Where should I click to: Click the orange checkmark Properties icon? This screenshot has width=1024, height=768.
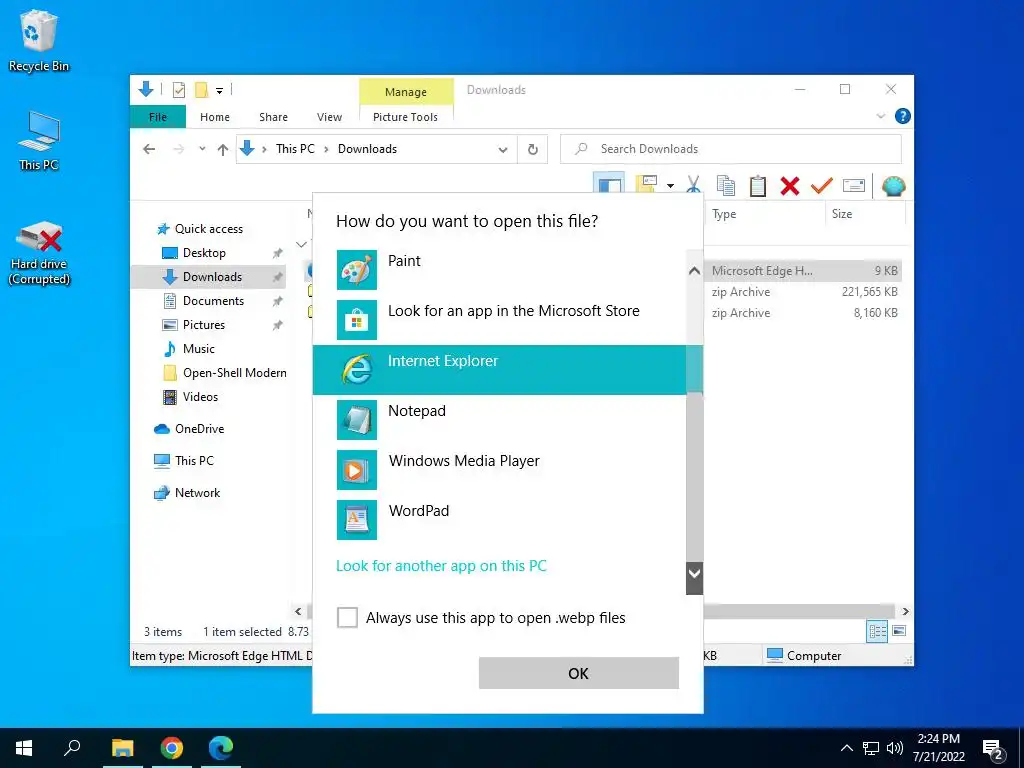[822, 186]
